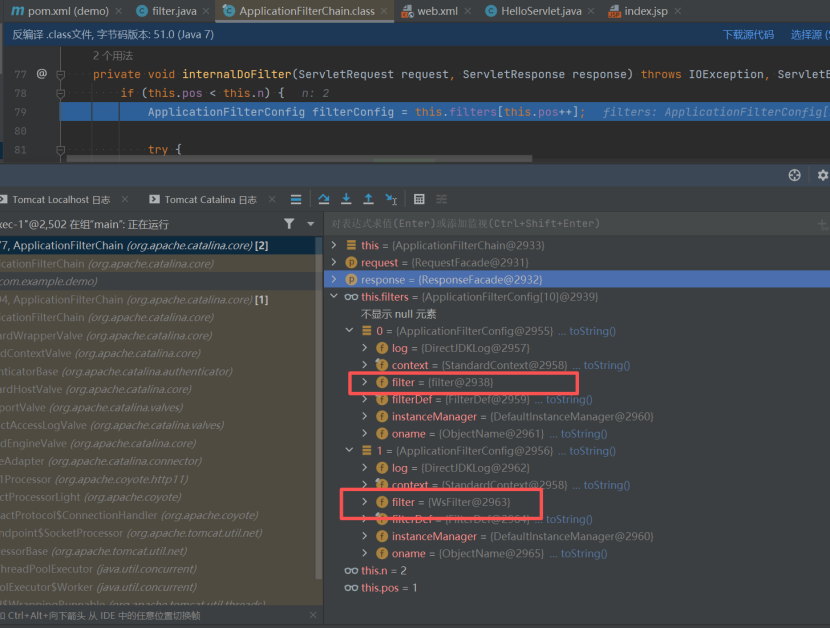Close the web.xml tab
The image size is (830, 628).
(467, 11)
